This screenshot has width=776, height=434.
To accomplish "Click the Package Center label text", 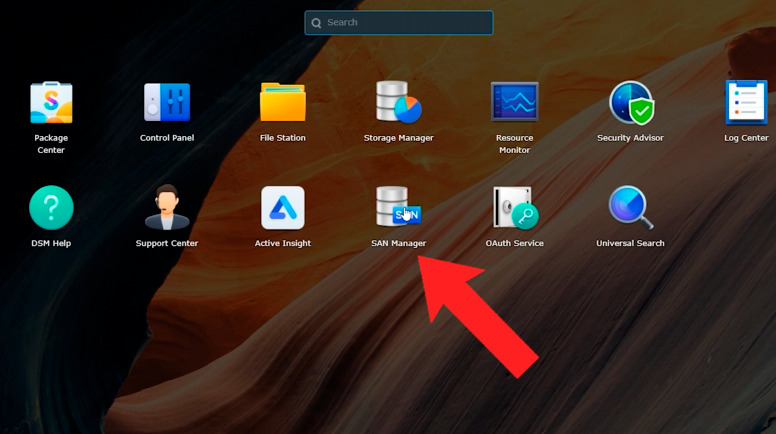I will point(51,144).
